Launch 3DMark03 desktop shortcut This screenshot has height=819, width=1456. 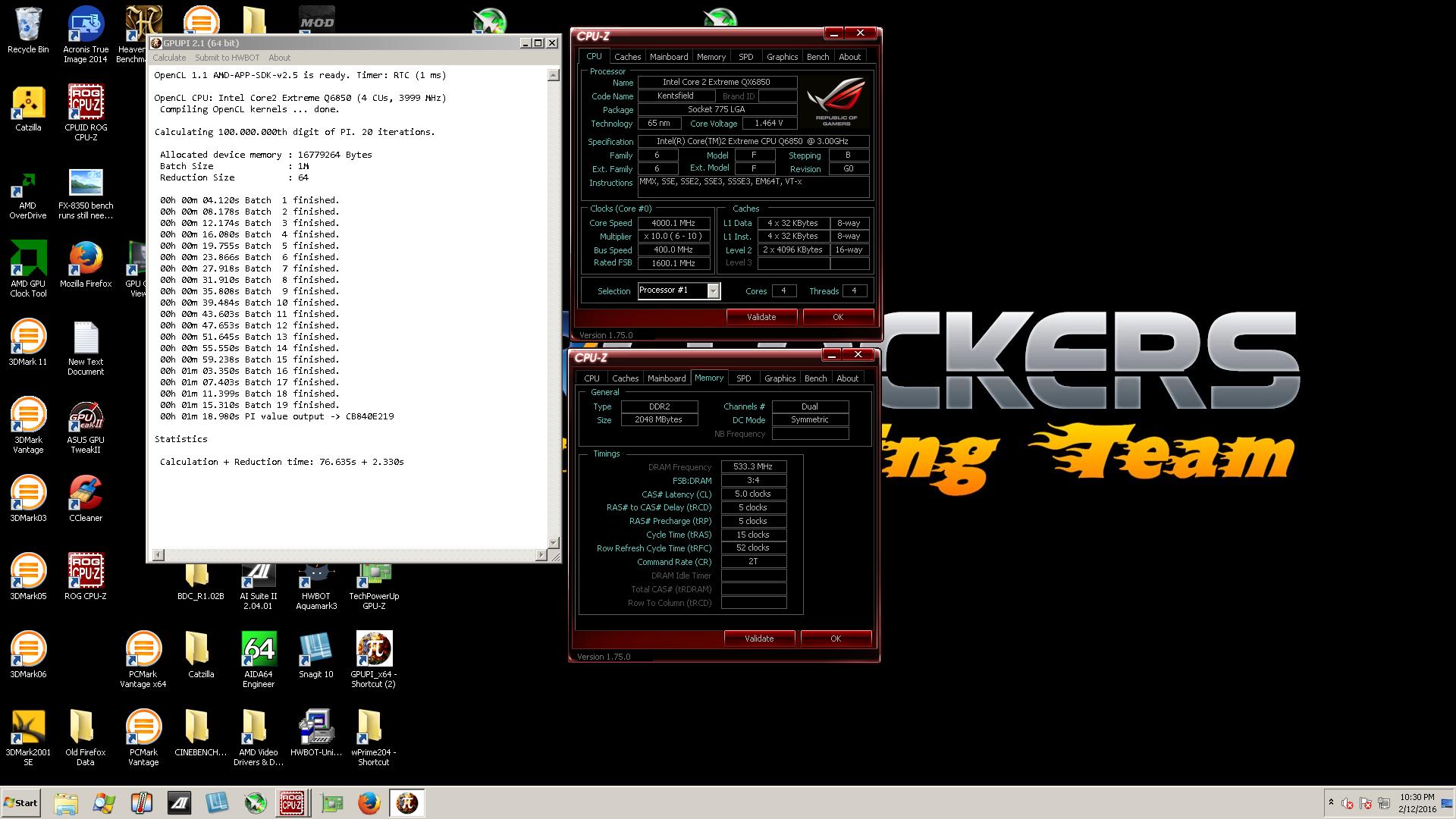pyautogui.click(x=28, y=499)
